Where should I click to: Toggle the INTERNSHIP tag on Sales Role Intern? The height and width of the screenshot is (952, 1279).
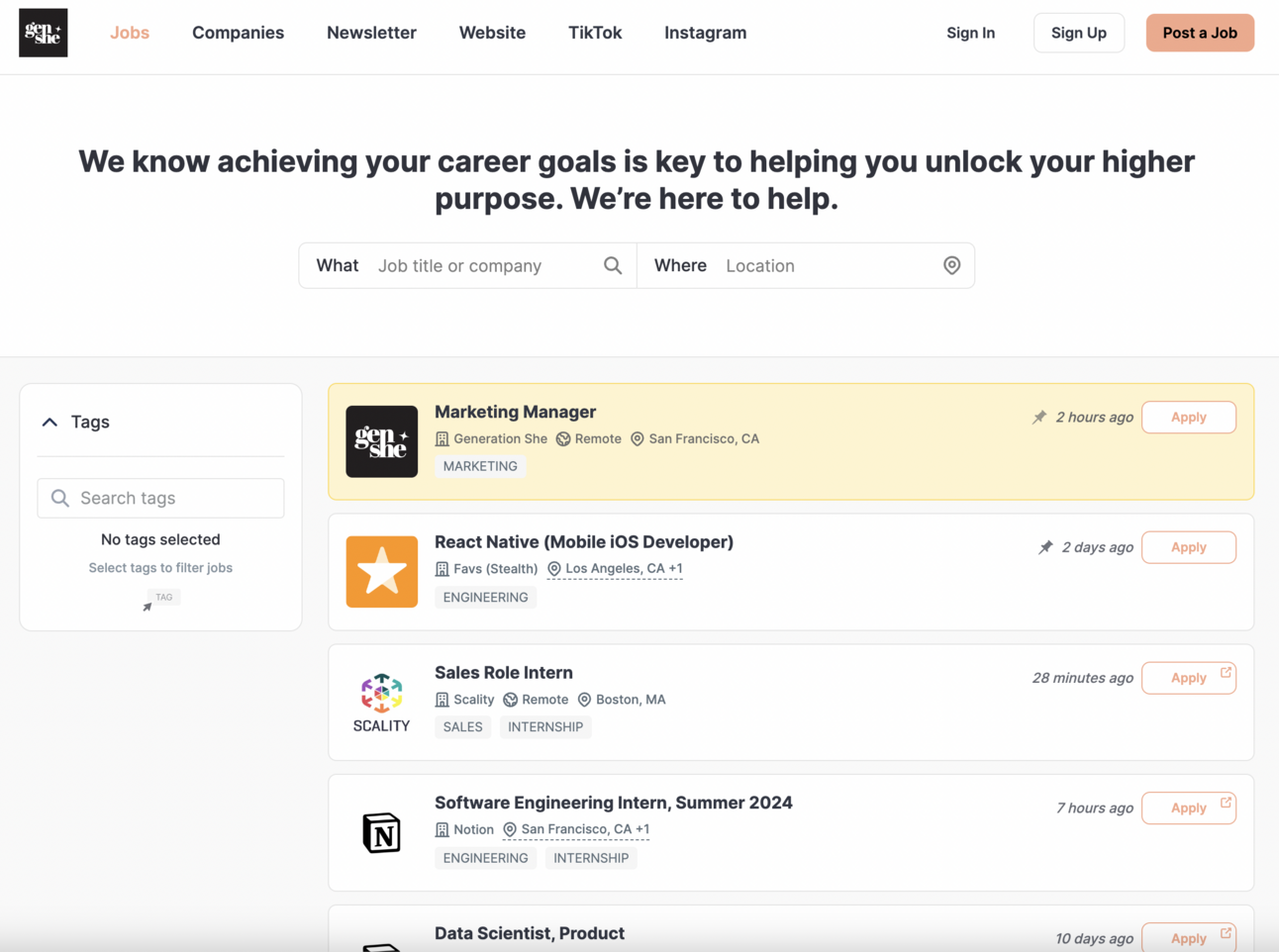545,726
